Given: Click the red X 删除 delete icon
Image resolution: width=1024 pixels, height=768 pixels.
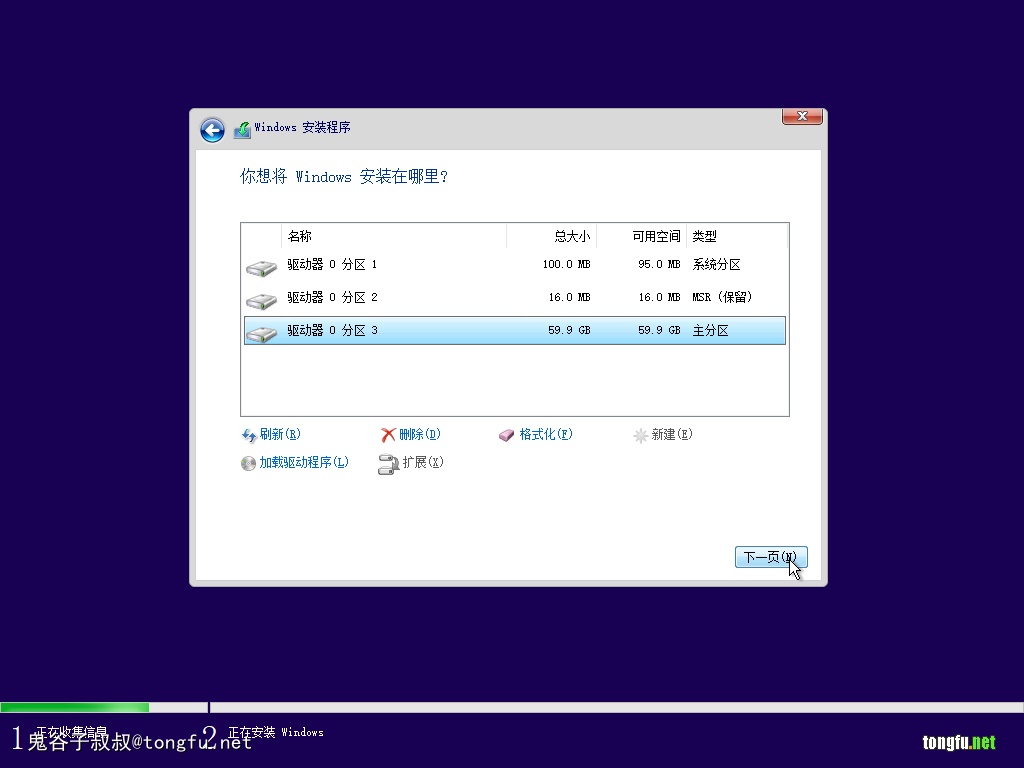Looking at the screenshot, I should pyautogui.click(x=388, y=435).
